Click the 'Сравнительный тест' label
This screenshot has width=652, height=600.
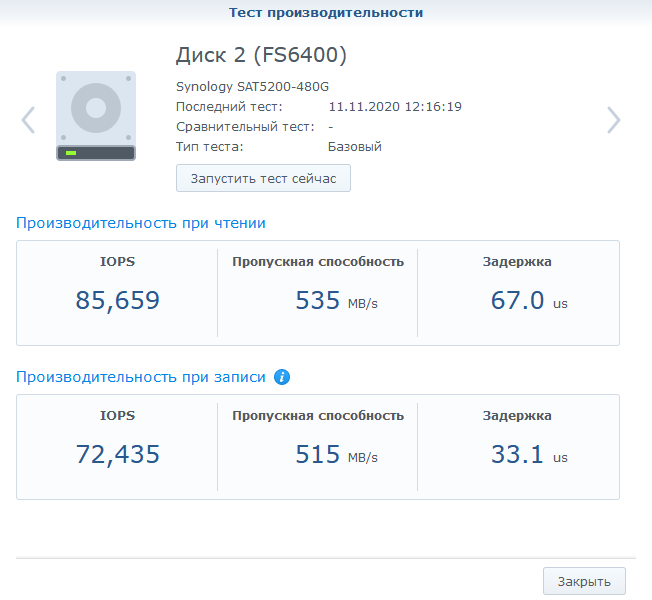(246, 126)
